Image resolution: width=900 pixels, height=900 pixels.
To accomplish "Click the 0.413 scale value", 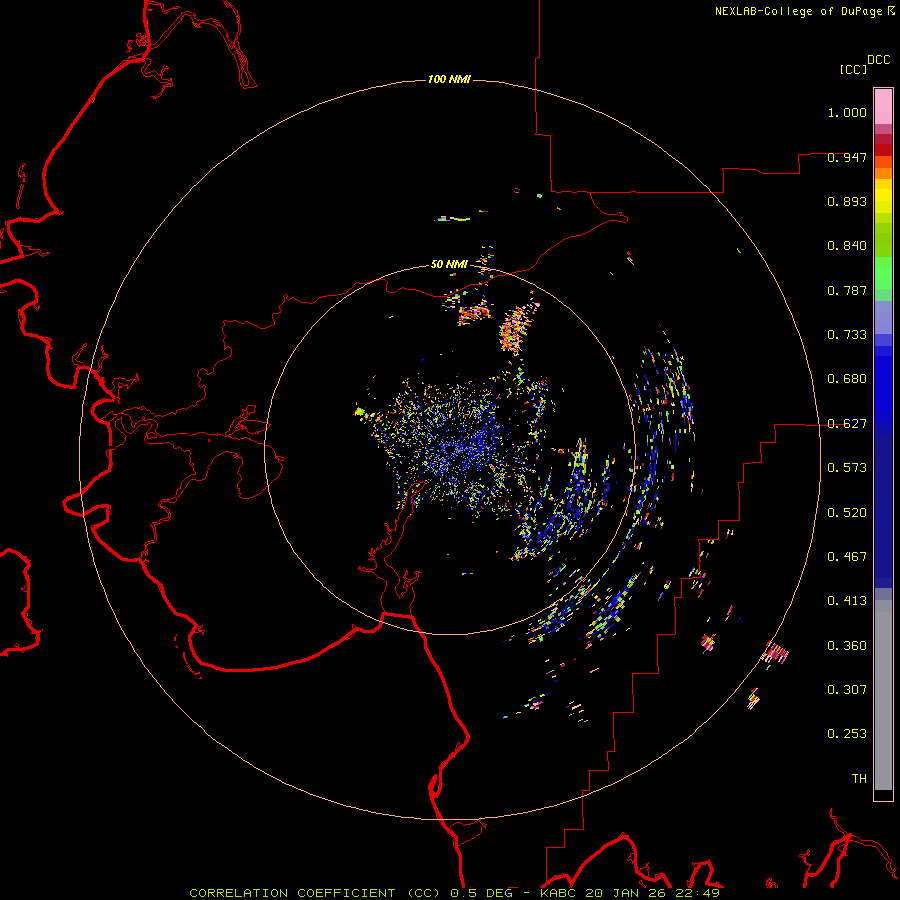I will tap(847, 601).
